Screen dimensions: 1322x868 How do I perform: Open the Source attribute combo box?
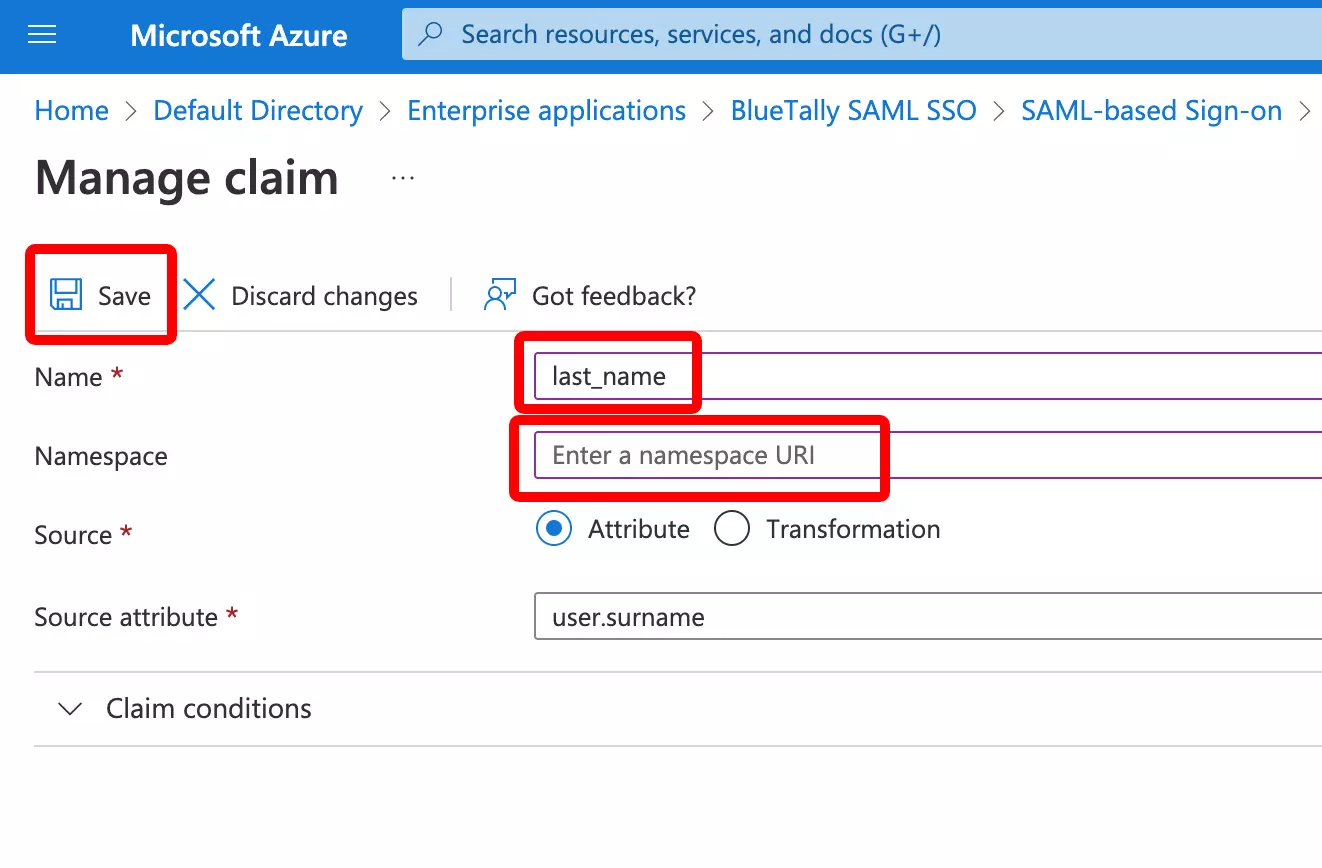point(928,617)
